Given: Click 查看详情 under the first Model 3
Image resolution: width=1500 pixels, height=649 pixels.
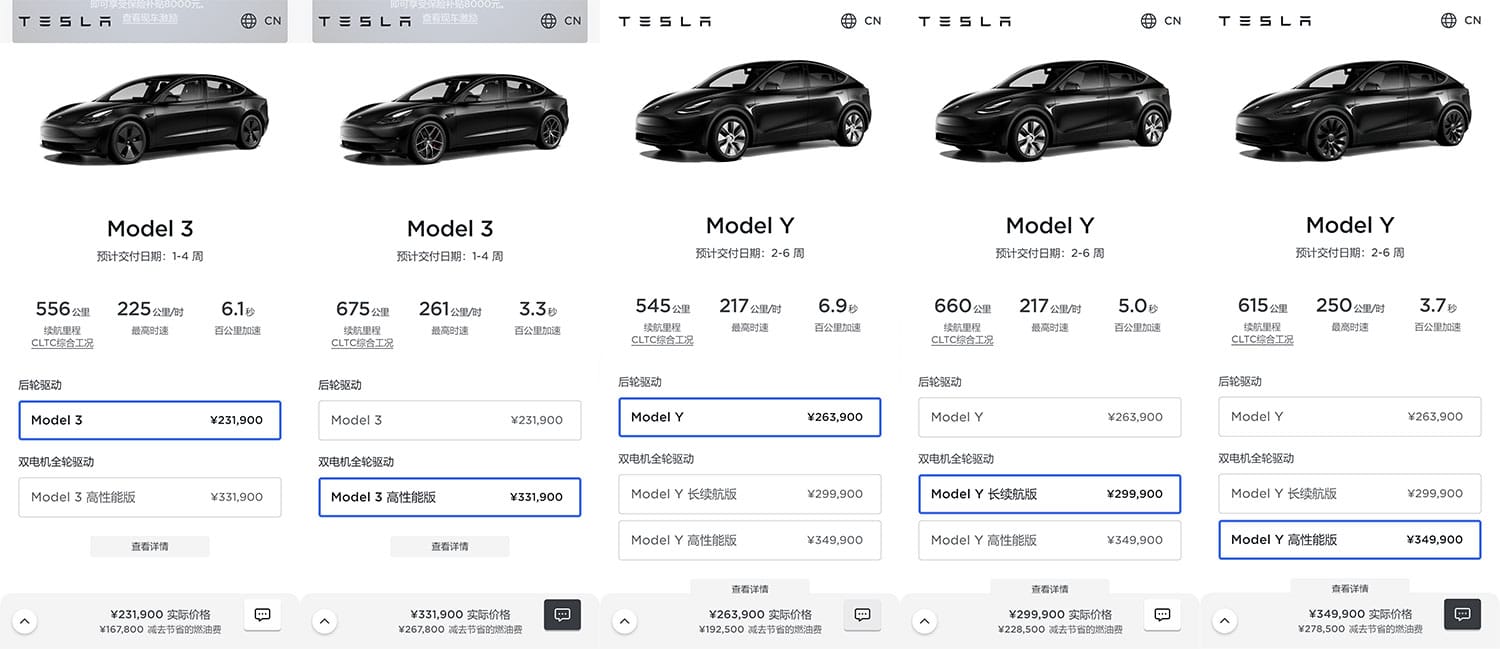Looking at the screenshot, I should (150, 546).
